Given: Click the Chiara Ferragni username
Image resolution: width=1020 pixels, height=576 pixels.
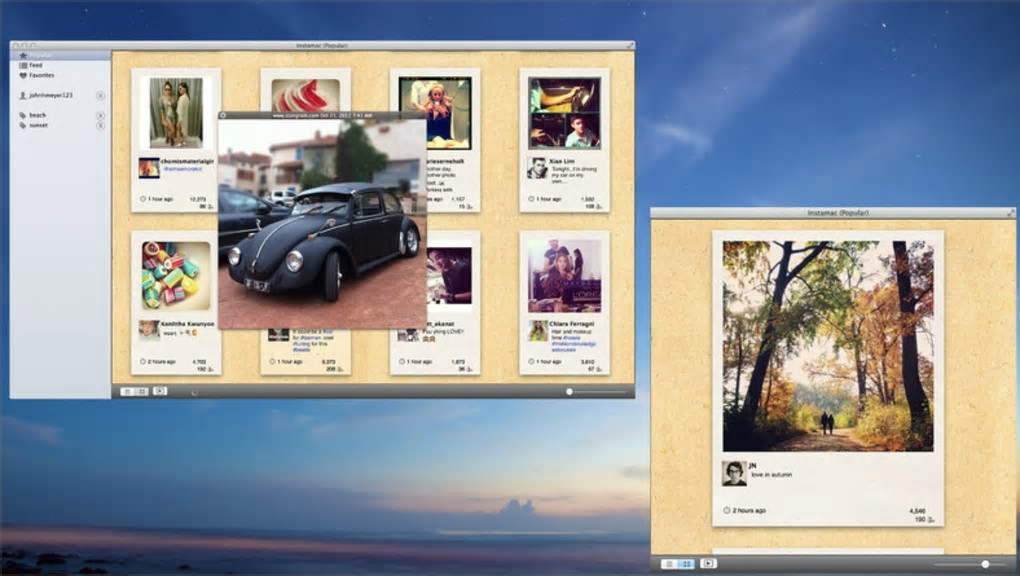Looking at the screenshot, I should 573,323.
